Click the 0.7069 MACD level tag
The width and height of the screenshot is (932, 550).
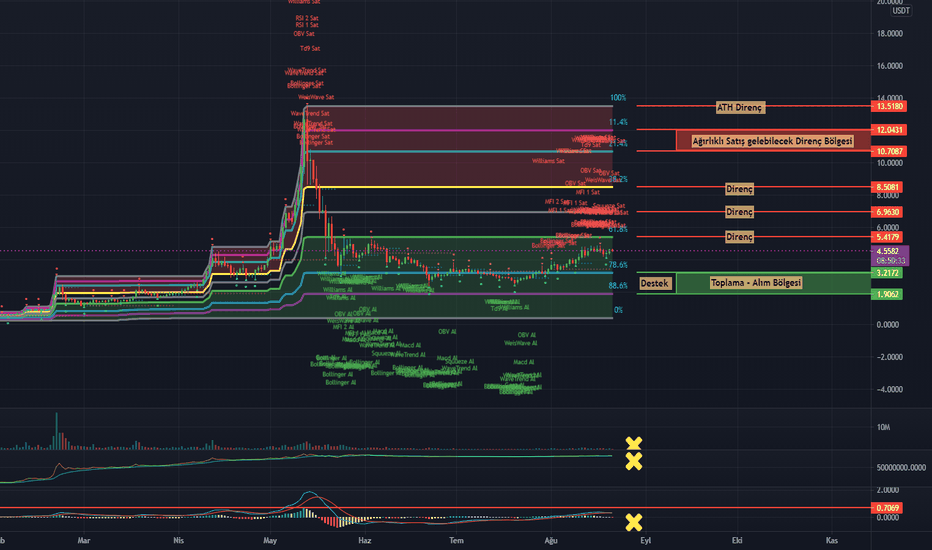pos(887,508)
